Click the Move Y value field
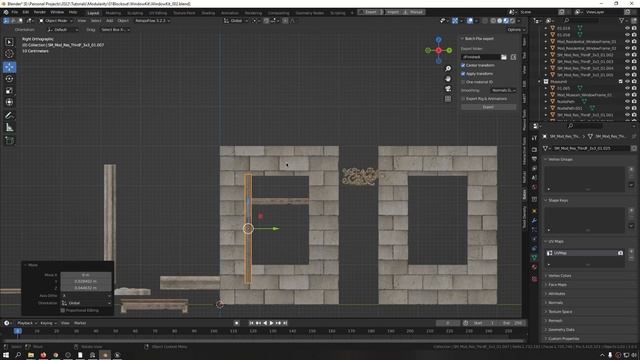 coord(85,282)
